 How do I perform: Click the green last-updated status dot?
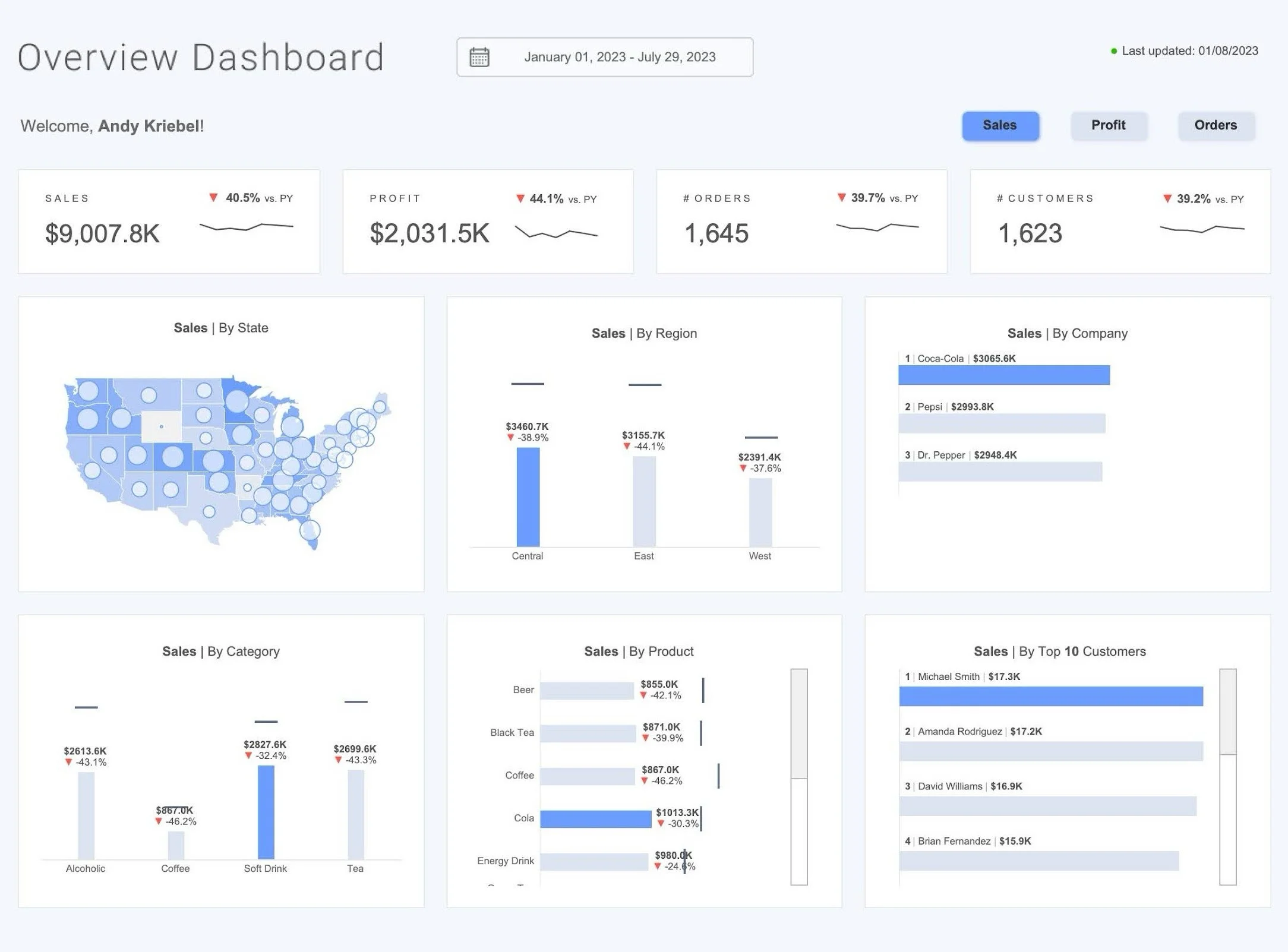tap(1114, 51)
